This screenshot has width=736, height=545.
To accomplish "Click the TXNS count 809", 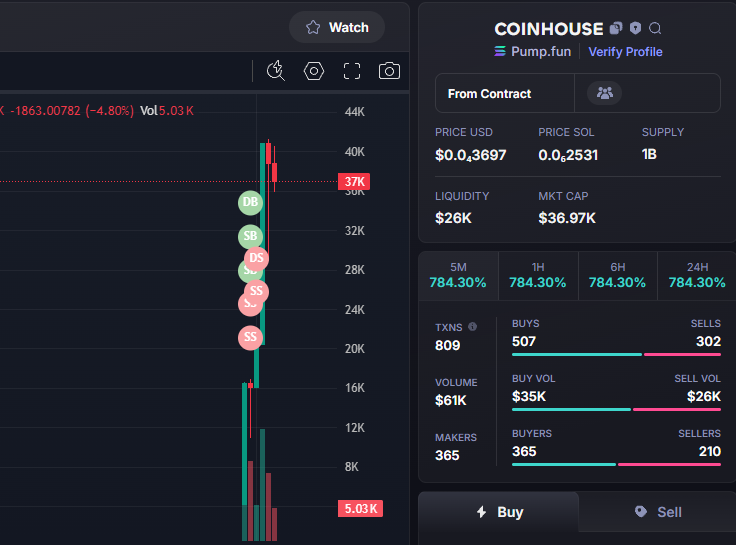I will (x=447, y=345).
